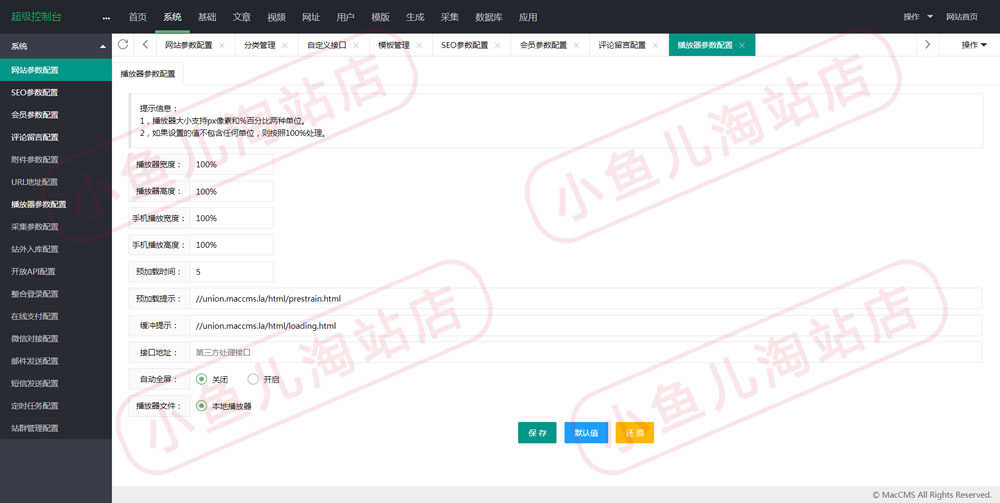Switch to the 自定义接口 tab
Image resolution: width=1000 pixels, height=503 pixels.
pyautogui.click(x=327, y=45)
